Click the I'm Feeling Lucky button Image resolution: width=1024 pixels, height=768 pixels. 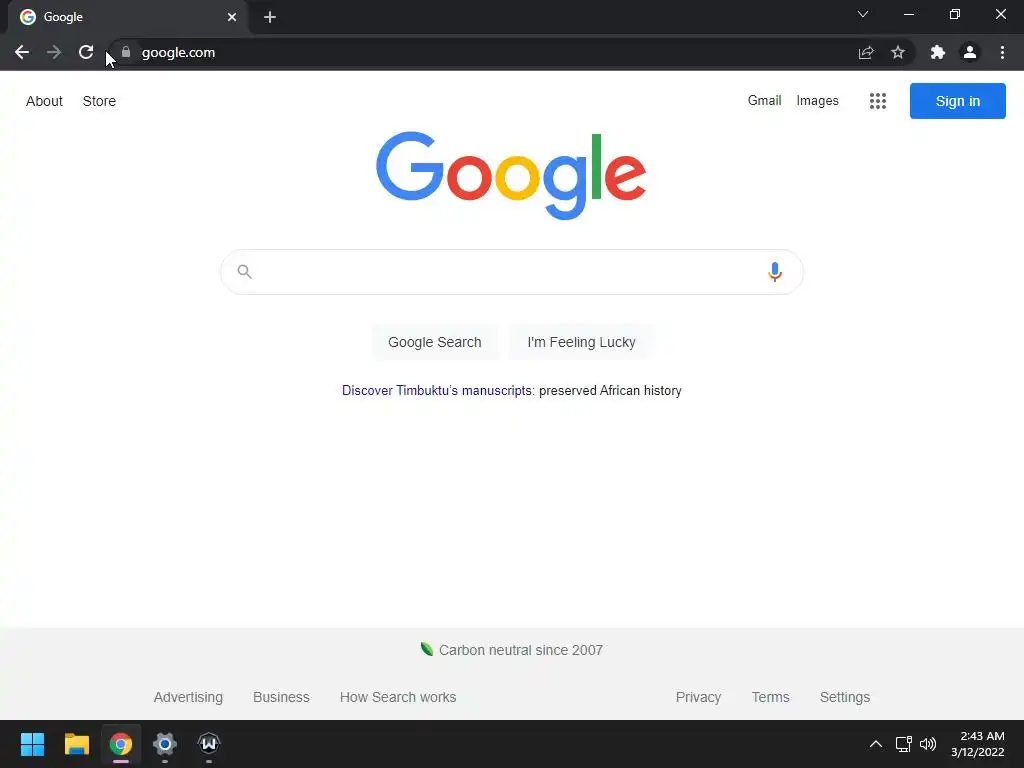click(581, 342)
